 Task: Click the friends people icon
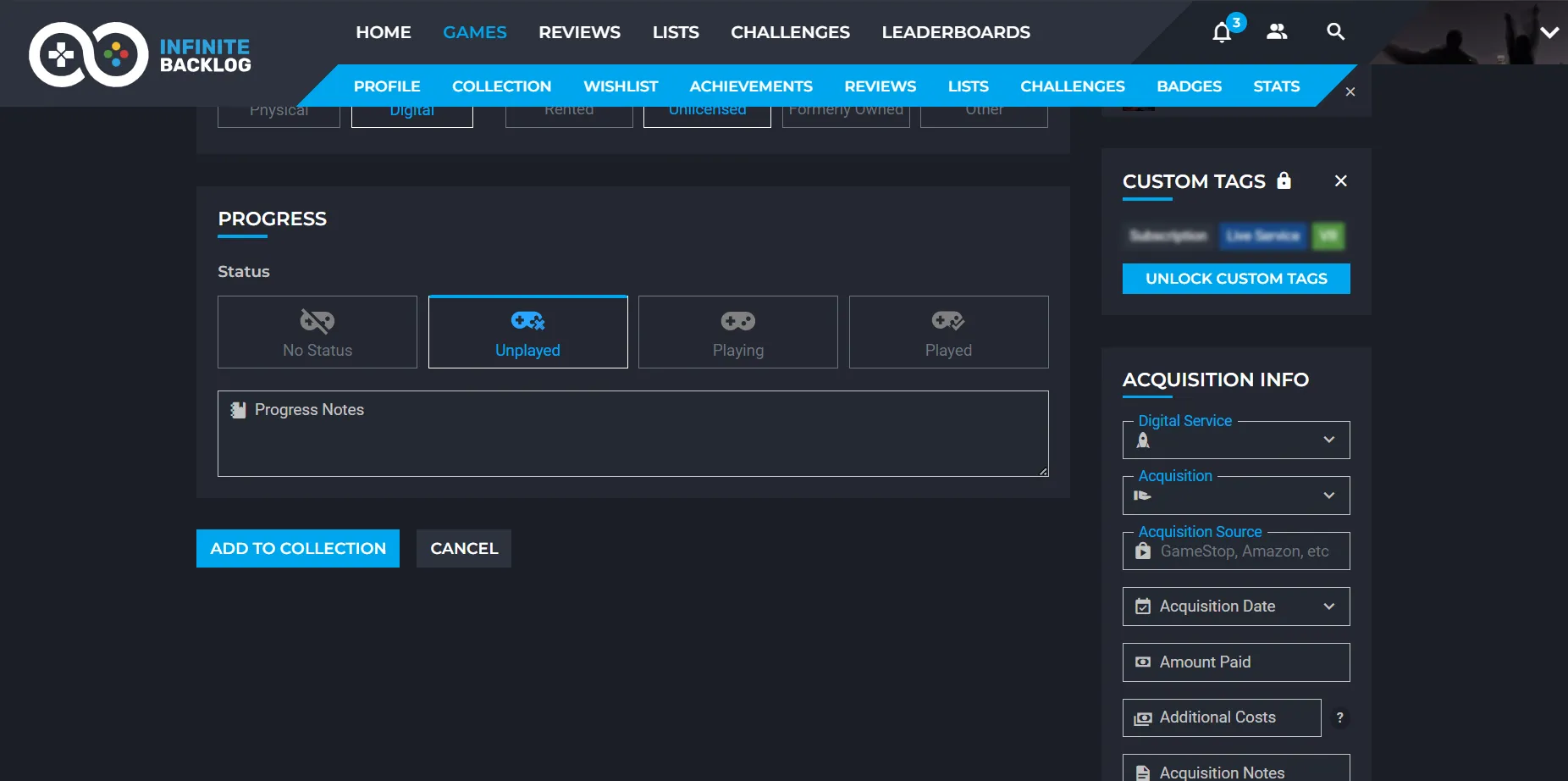pyautogui.click(x=1277, y=32)
